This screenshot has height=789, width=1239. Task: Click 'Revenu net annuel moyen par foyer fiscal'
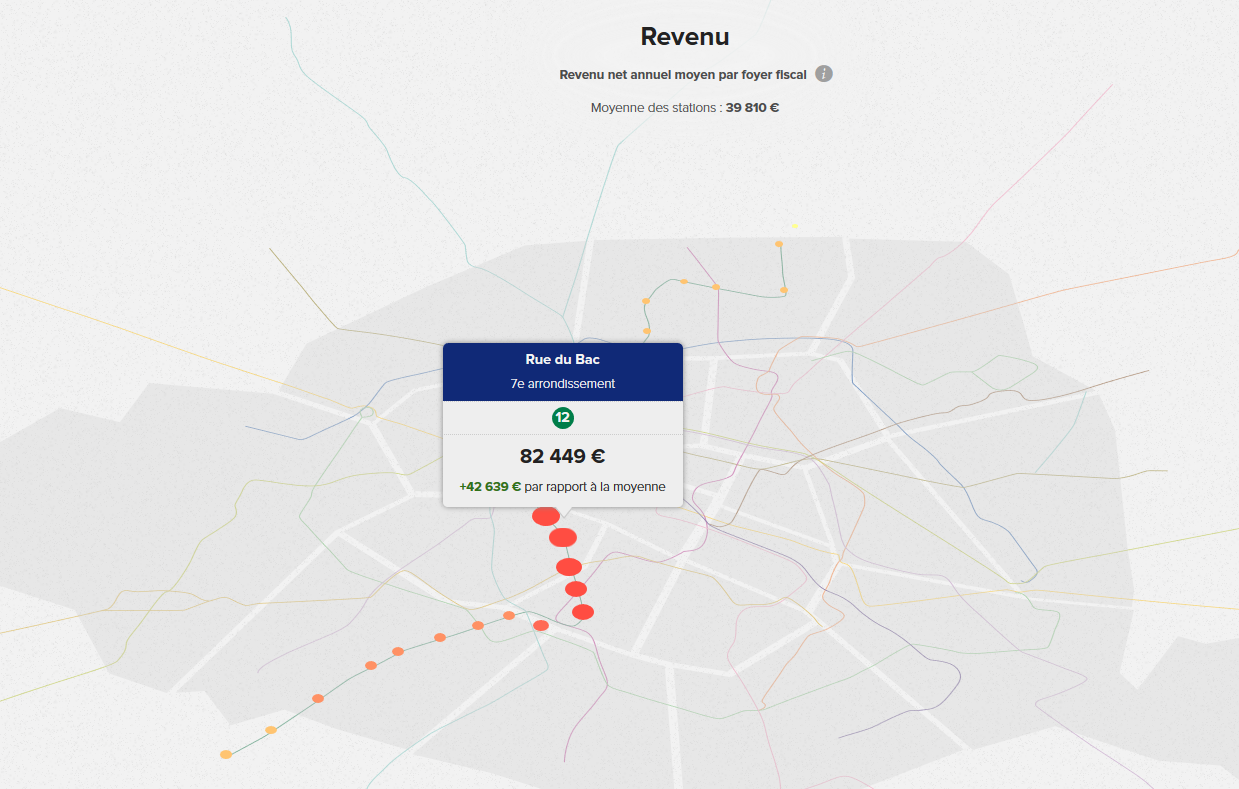[683, 75]
